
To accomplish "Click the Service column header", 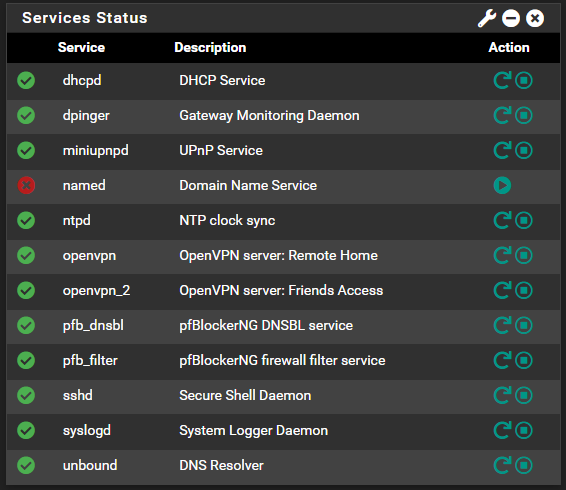I will coord(81,48).
